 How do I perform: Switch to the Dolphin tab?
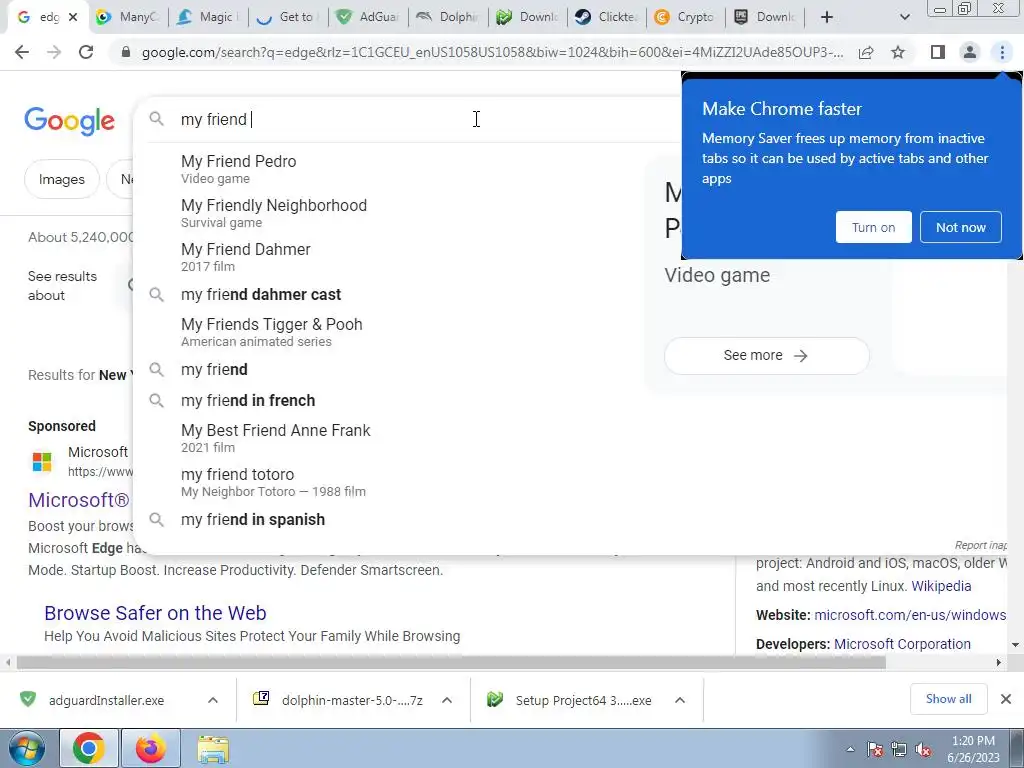tap(447, 17)
